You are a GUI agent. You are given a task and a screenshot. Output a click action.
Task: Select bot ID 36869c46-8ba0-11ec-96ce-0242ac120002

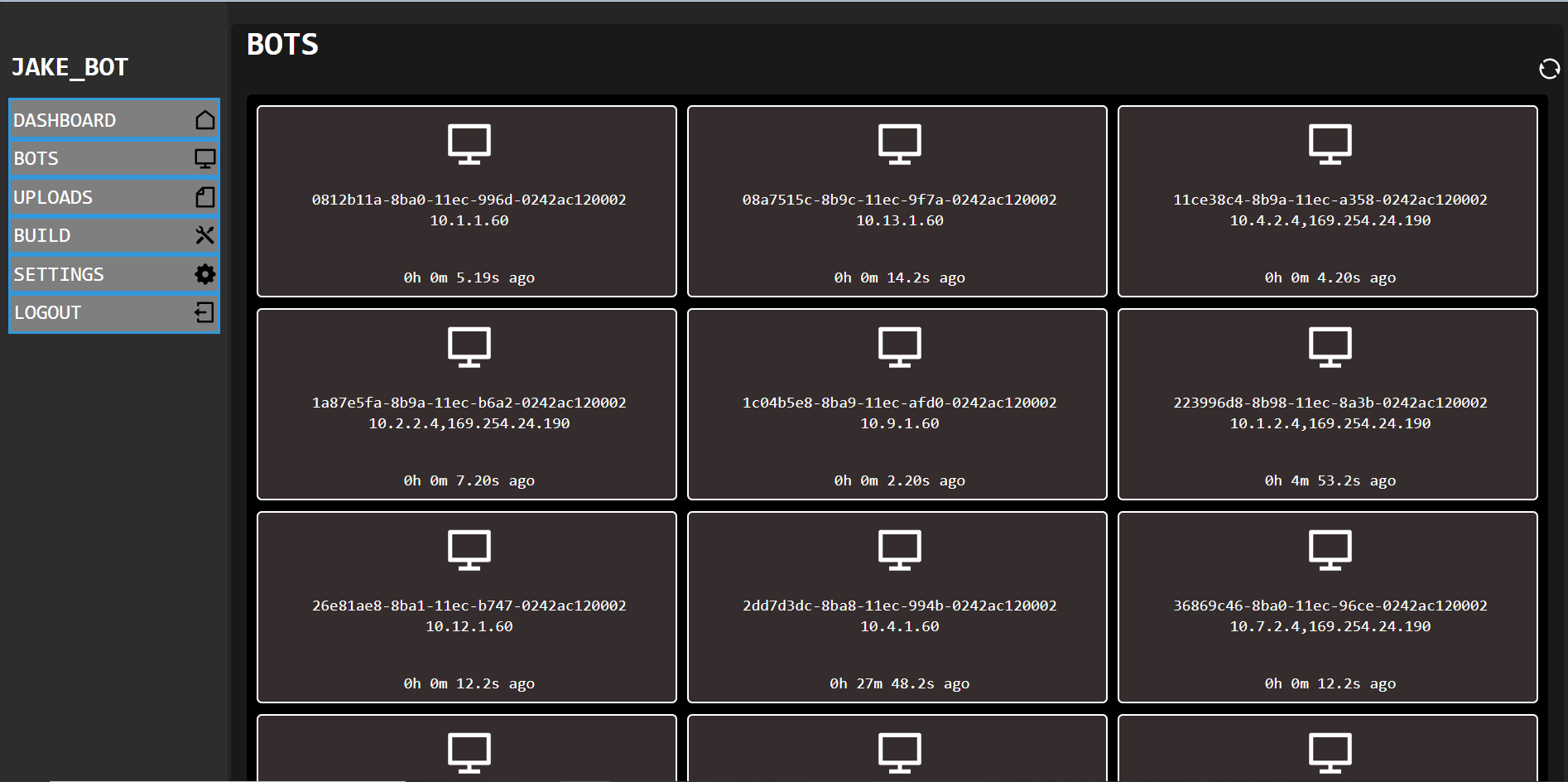1330,606
